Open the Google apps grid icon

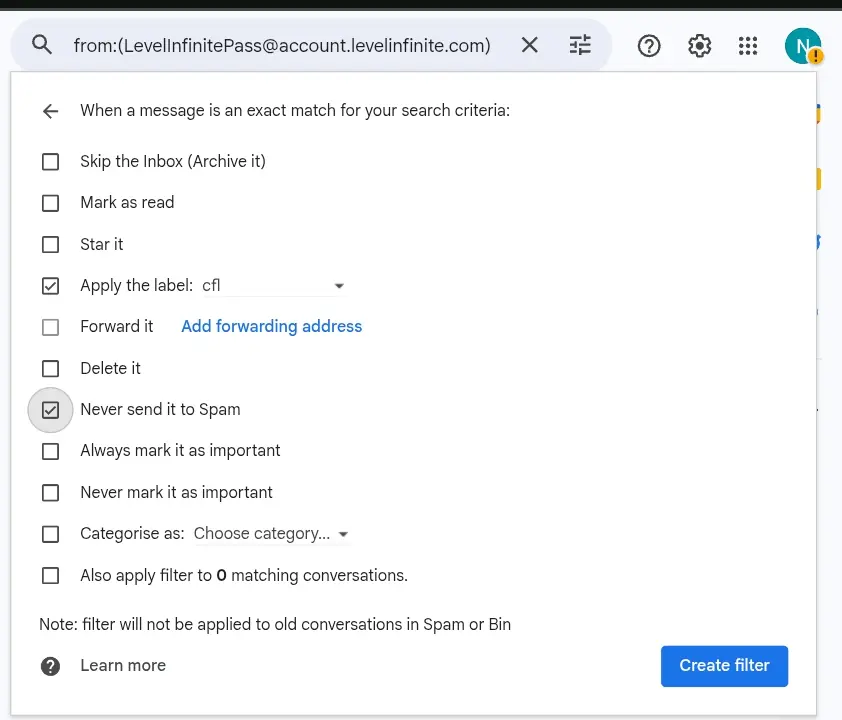coord(748,46)
